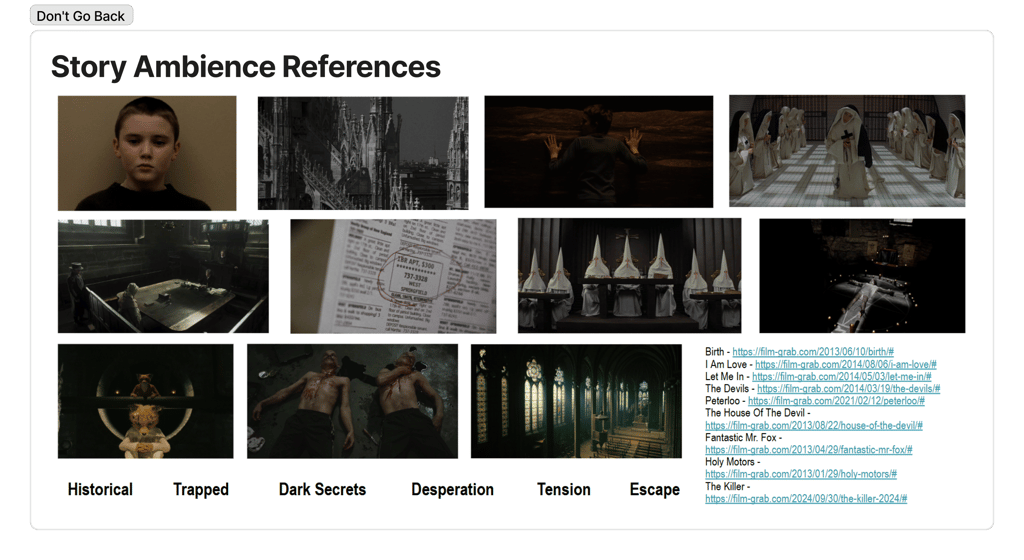The image size is (1024, 560).
Task: Click the Escape keyword
Action: [x=654, y=490]
